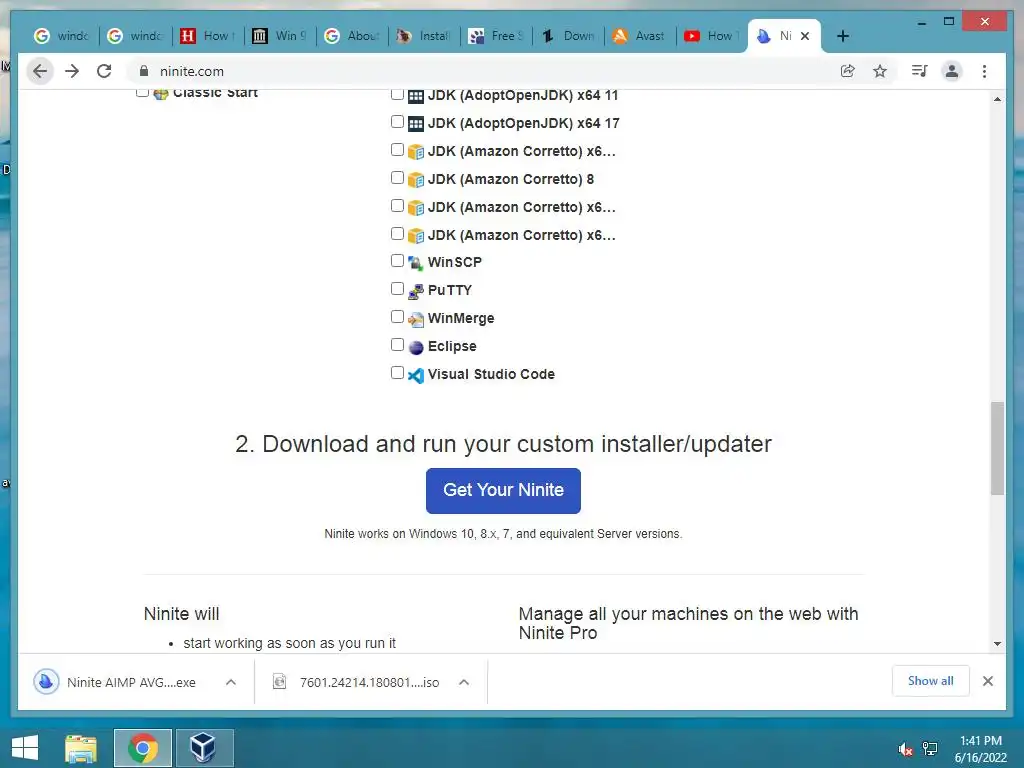Viewport: 1024px width, 768px height.
Task: Click the Visual Studio Code label
Action: pos(491,374)
